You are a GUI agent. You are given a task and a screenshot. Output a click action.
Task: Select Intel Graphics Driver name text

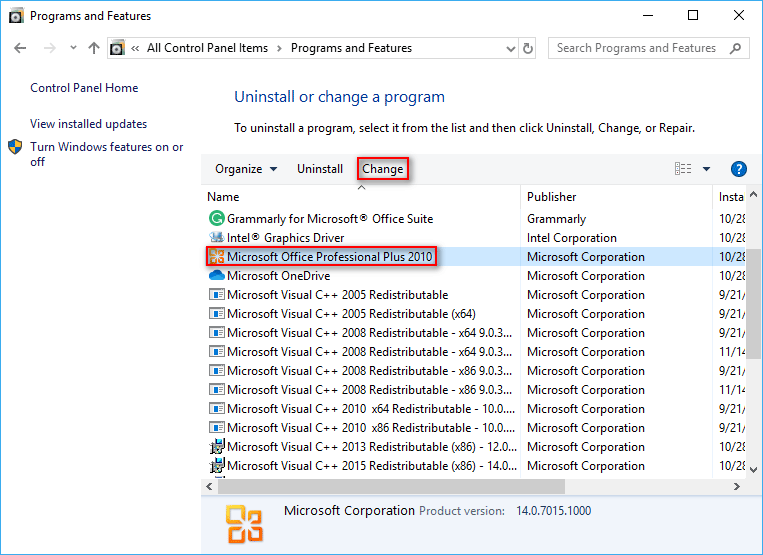[286, 238]
